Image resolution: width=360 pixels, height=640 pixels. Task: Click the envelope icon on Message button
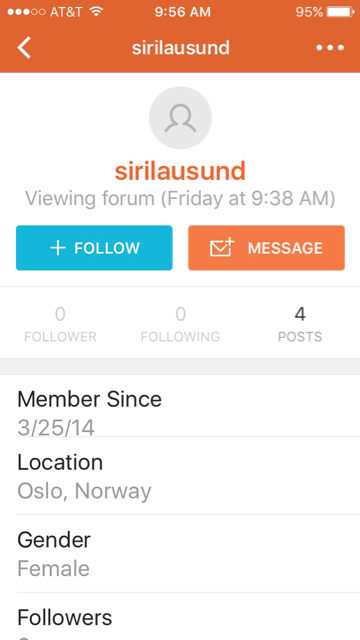222,247
